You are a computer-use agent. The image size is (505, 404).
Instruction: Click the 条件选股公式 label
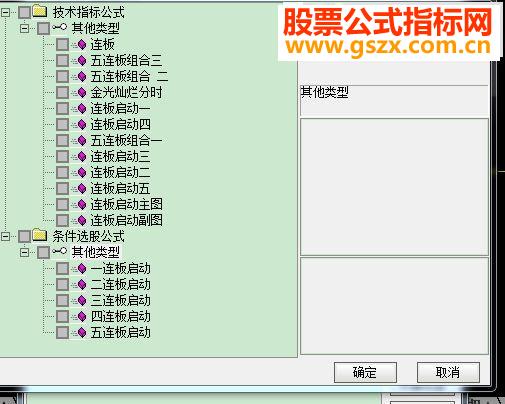point(89,236)
